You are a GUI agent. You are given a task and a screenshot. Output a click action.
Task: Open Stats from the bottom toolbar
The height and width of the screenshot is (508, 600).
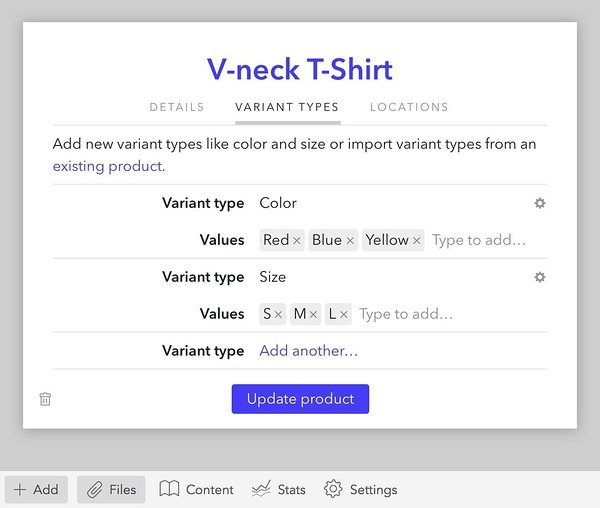coord(279,490)
